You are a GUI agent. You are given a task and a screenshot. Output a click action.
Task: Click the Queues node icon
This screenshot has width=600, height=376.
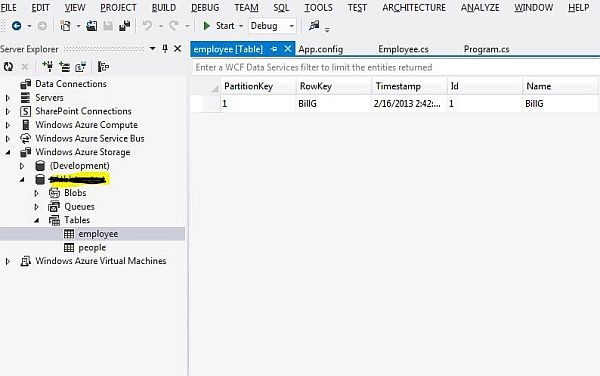coord(54,207)
